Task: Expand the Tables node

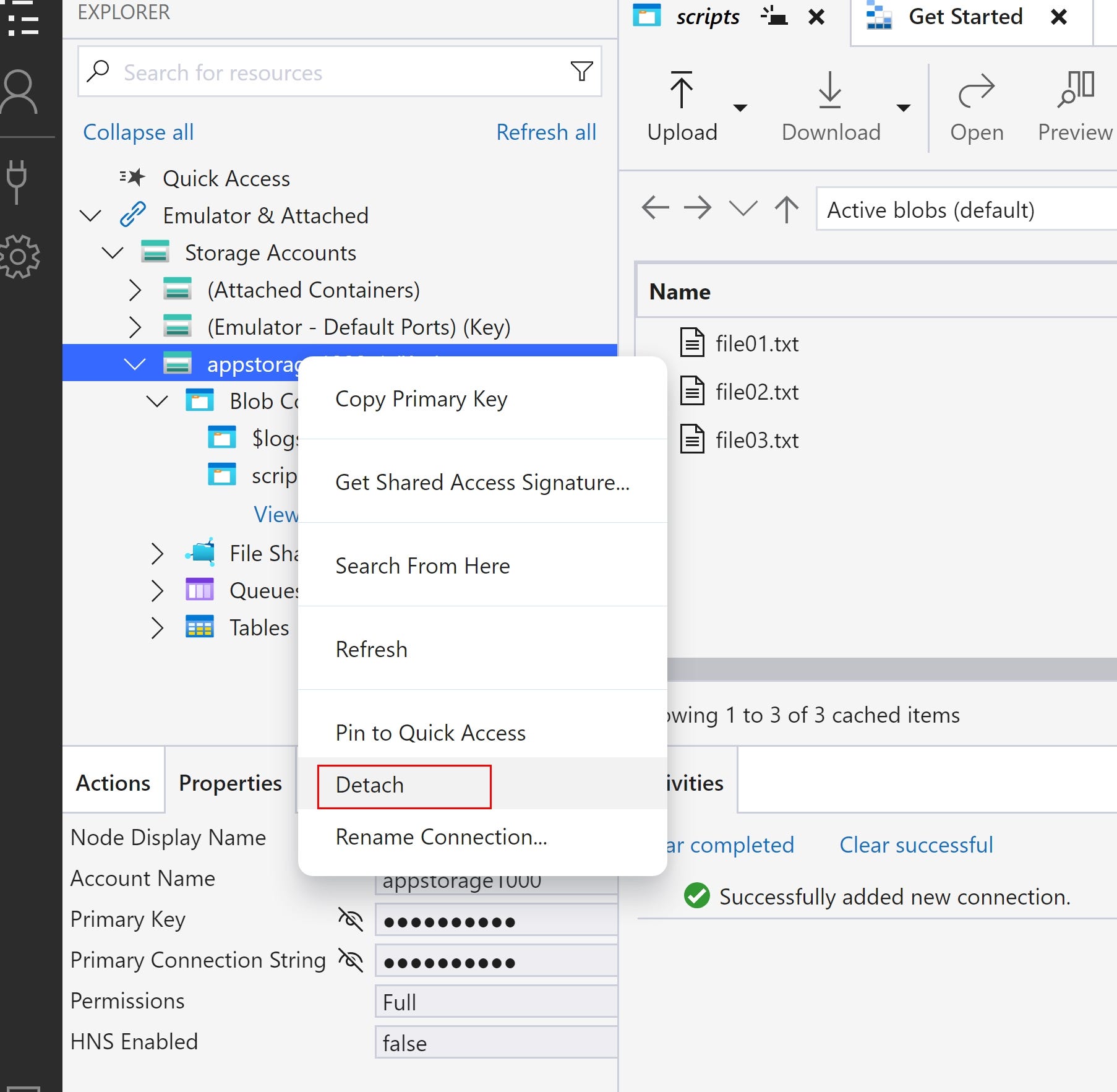Action: (157, 628)
